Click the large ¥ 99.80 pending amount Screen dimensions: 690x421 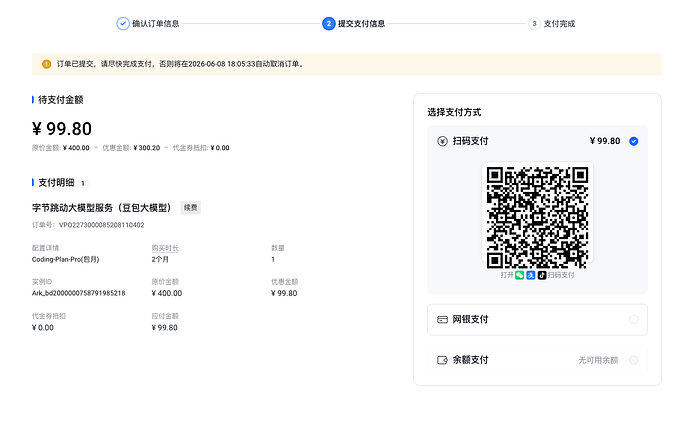pyautogui.click(x=62, y=129)
